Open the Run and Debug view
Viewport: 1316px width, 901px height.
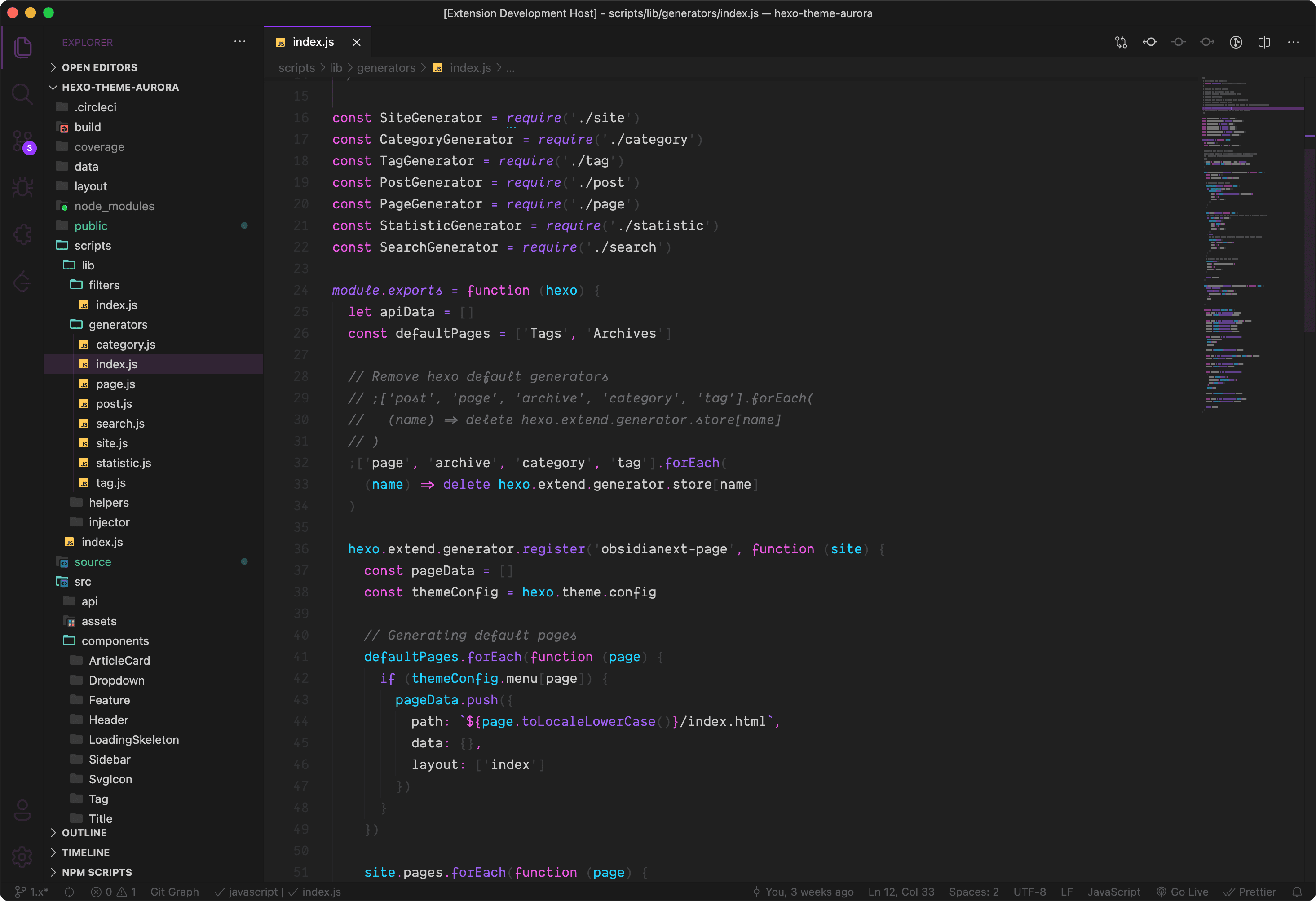coord(22,187)
